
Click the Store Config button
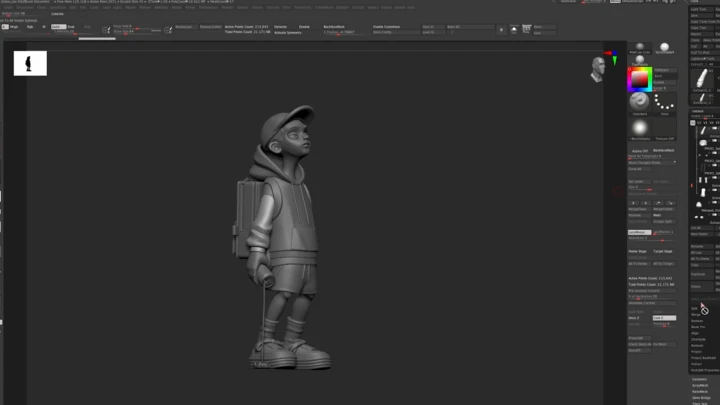click(x=395, y=32)
